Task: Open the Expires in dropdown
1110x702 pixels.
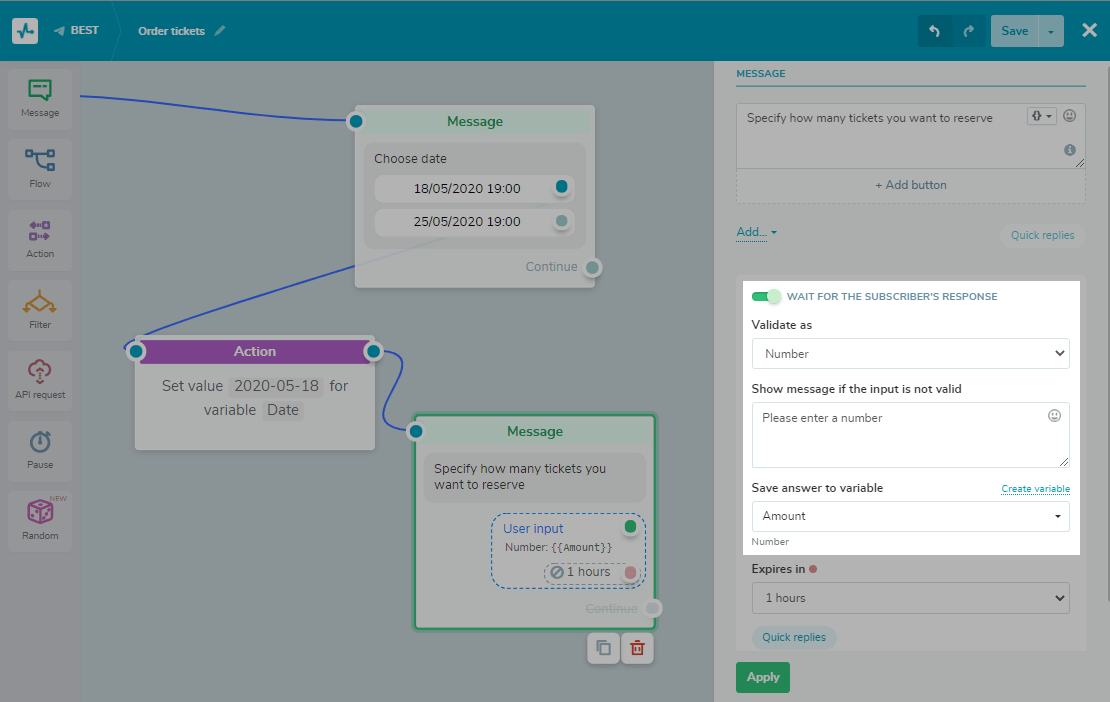Action: 910,598
